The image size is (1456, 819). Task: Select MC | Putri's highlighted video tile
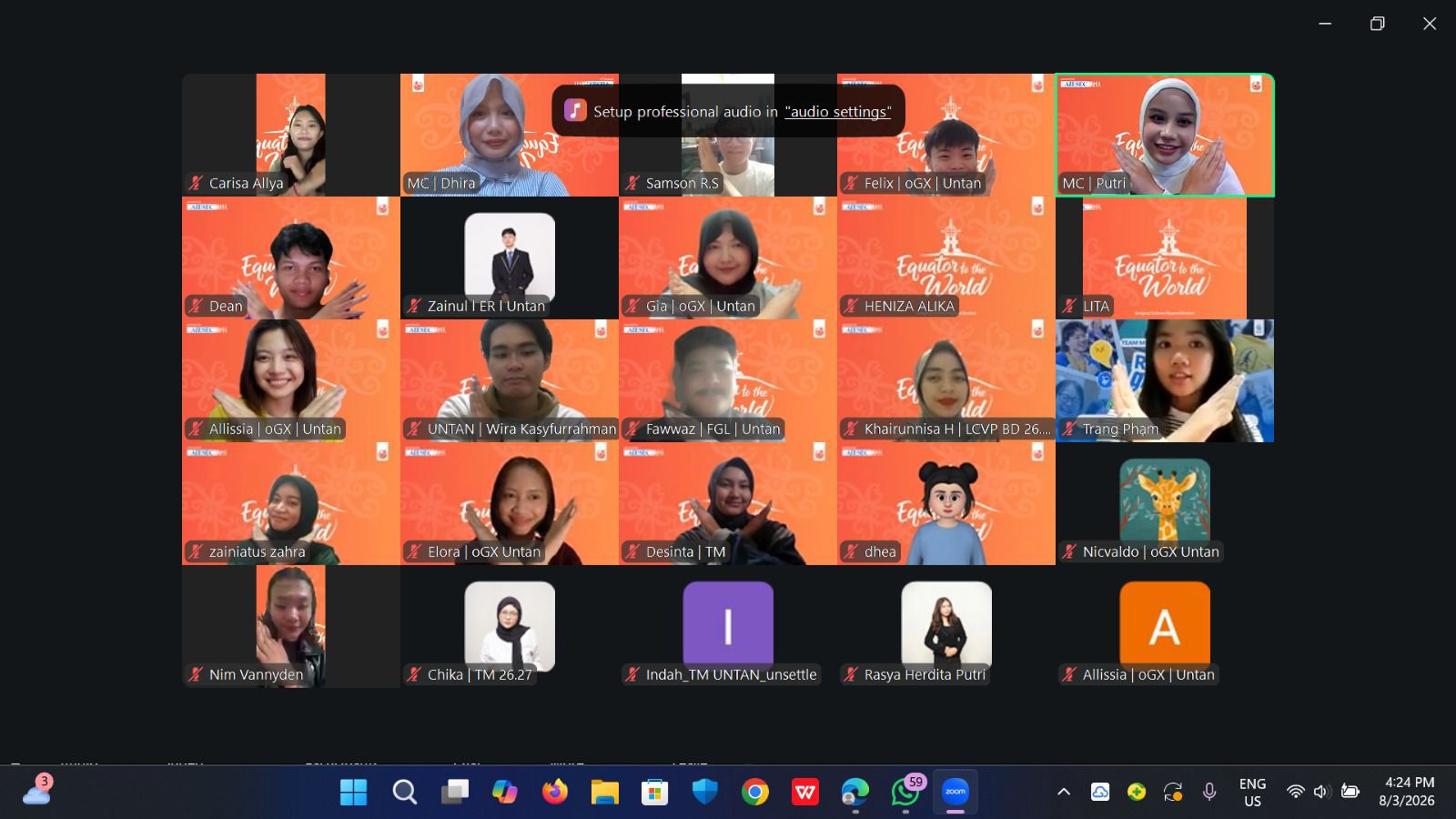click(1165, 135)
